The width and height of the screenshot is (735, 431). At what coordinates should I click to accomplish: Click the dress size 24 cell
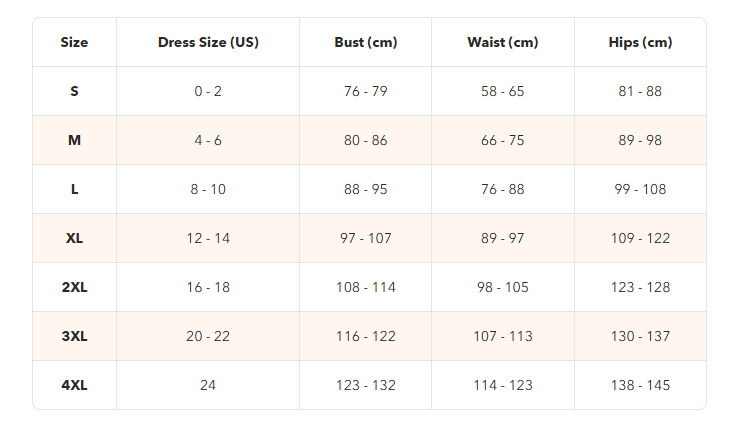click(x=208, y=385)
